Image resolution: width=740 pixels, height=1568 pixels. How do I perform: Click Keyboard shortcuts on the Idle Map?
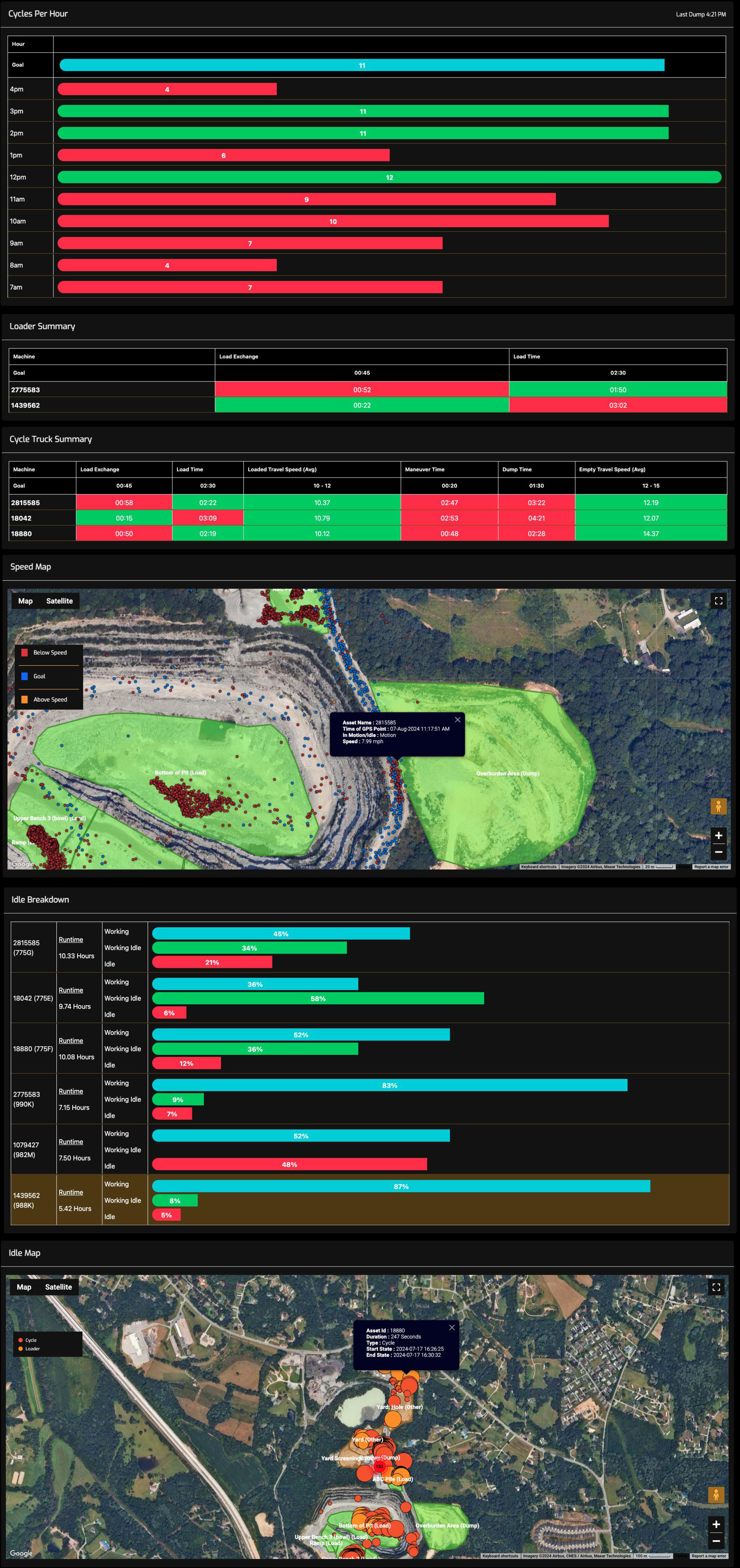pyautogui.click(x=500, y=1556)
